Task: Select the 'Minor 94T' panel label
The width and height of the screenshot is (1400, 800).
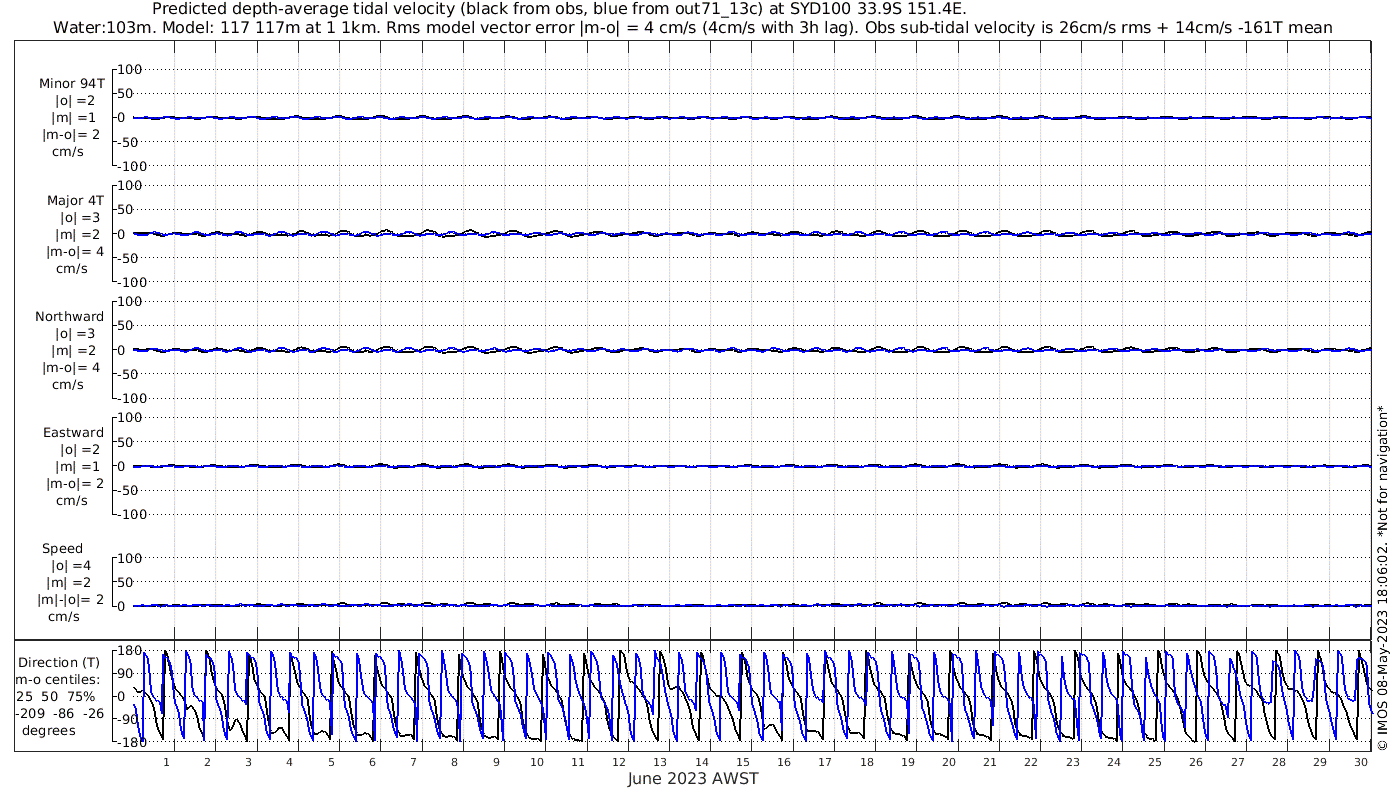Action: coord(71,84)
